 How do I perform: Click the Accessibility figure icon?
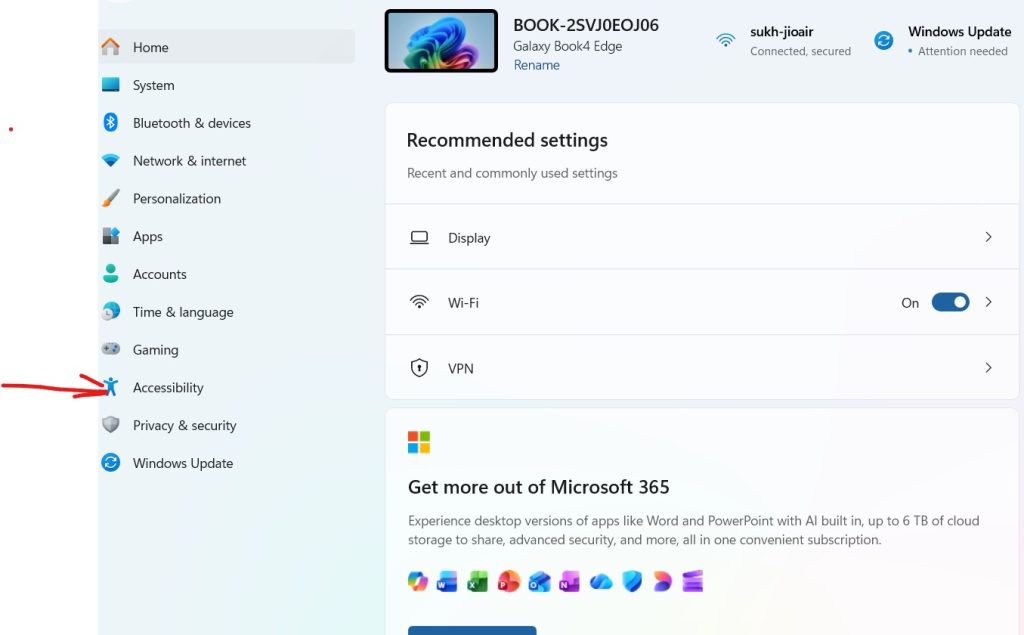tap(111, 388)
